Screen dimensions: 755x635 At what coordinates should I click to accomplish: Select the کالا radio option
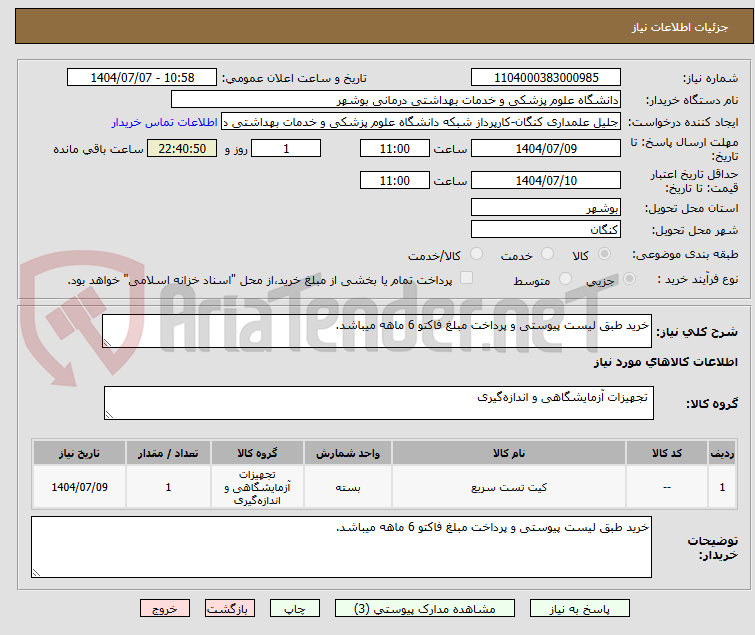pos(604,254)
